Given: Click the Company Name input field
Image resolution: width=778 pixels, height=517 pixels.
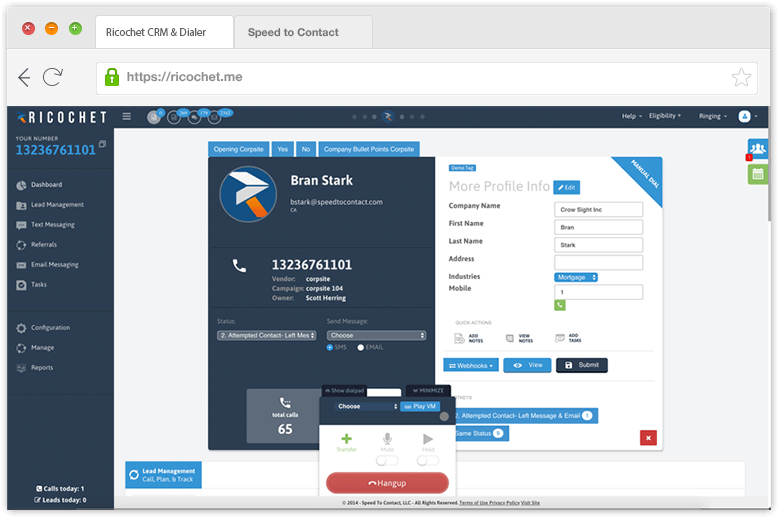Looking at the screenshot, I should [598, 209].
